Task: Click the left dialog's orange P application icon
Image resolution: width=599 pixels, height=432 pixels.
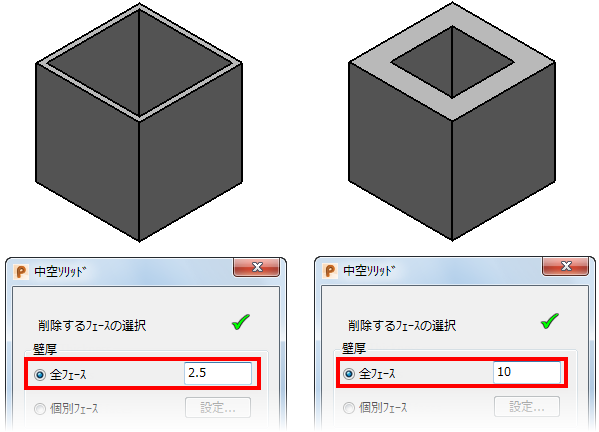Action: [x=21, y=272]
